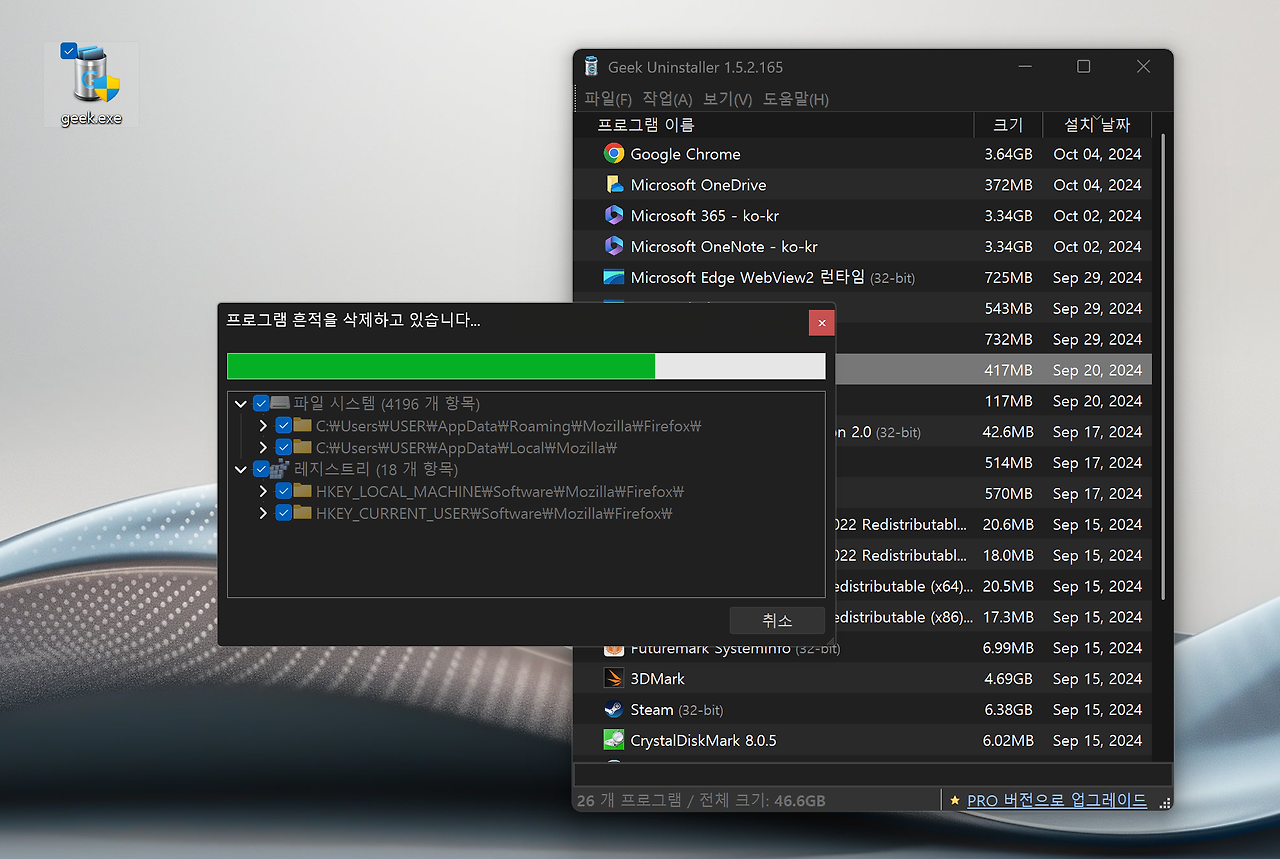Click the 3.64GB size cell
Screen dimensions: 1280x859
(x=1008, y=154)
